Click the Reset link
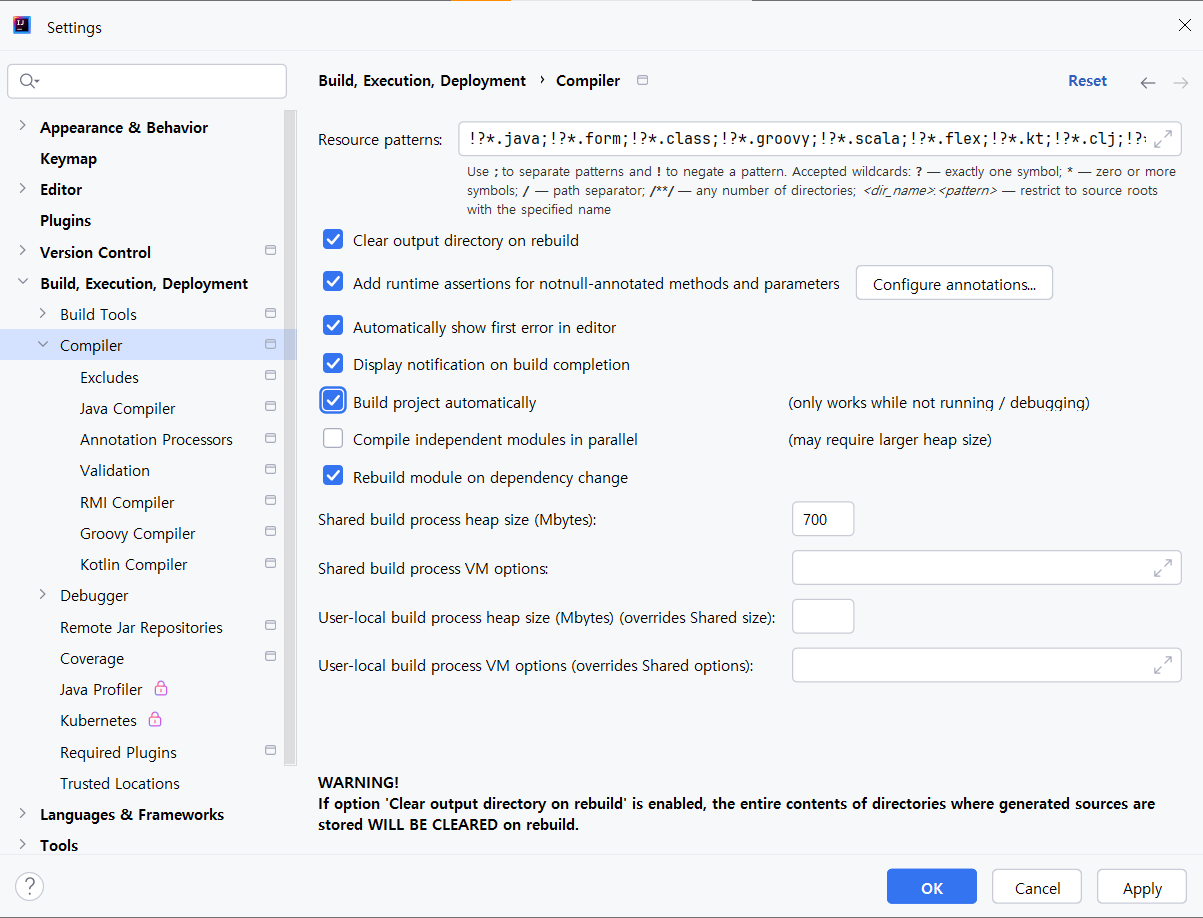1203x918 pixels. click(x=1087, y=81)
